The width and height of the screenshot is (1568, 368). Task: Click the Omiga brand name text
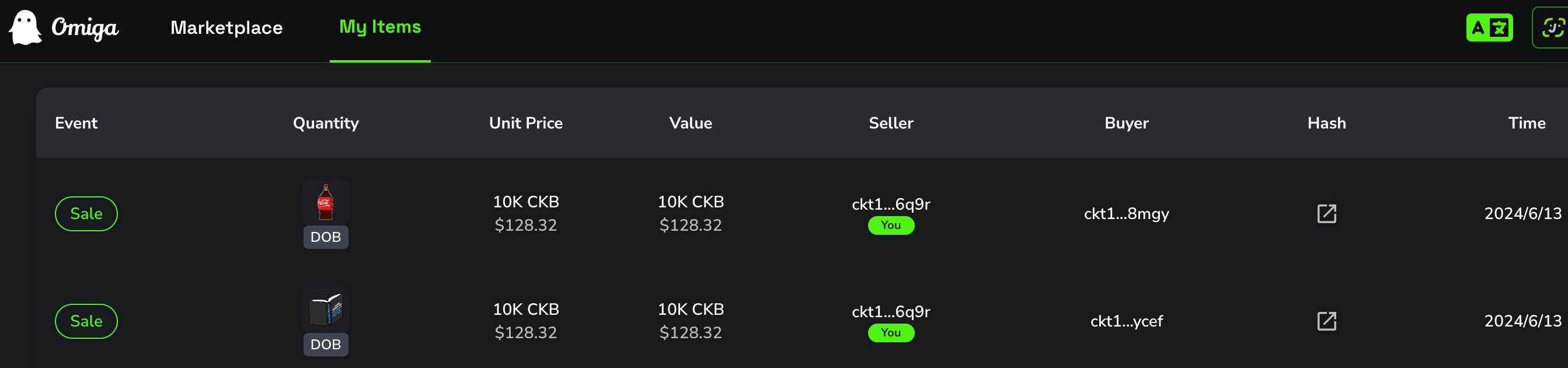[x=85, y=27]
